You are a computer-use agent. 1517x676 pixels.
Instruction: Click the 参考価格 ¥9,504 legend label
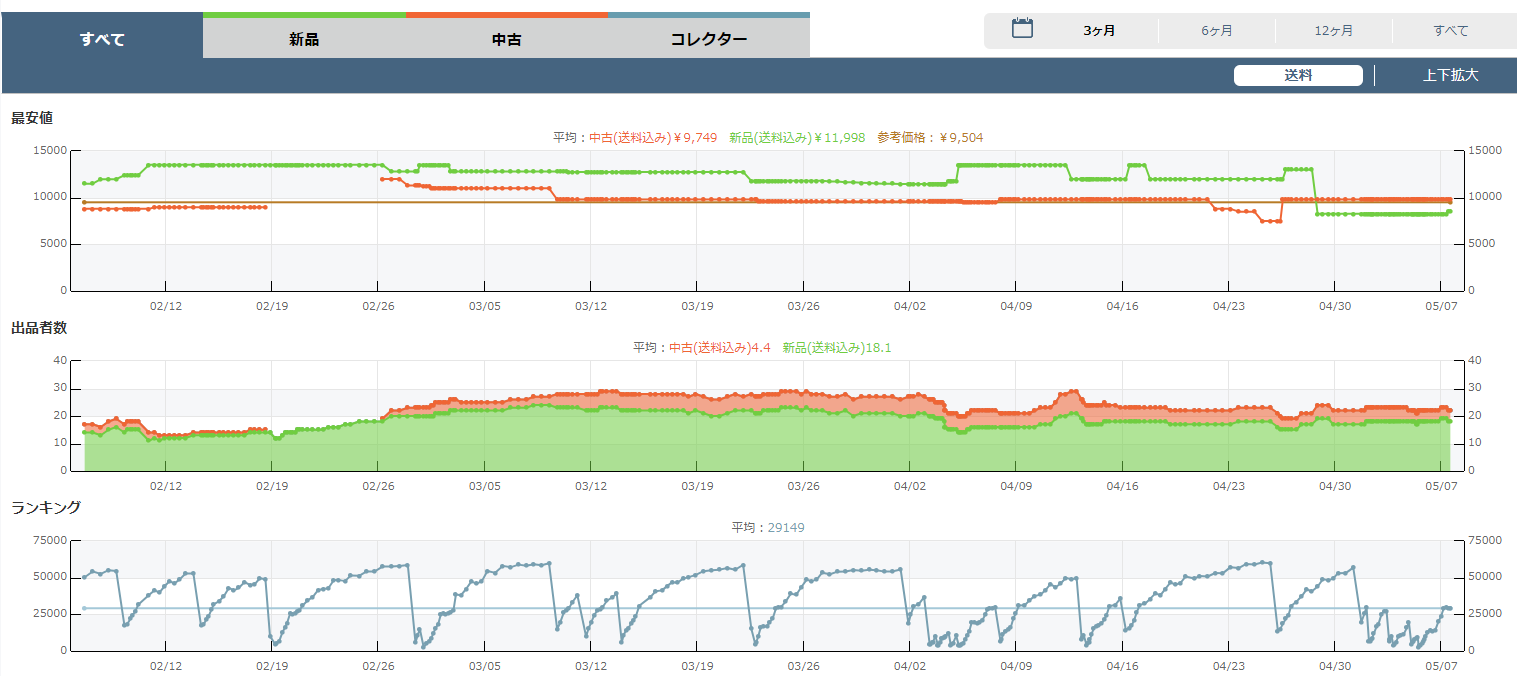coord(930,138)
